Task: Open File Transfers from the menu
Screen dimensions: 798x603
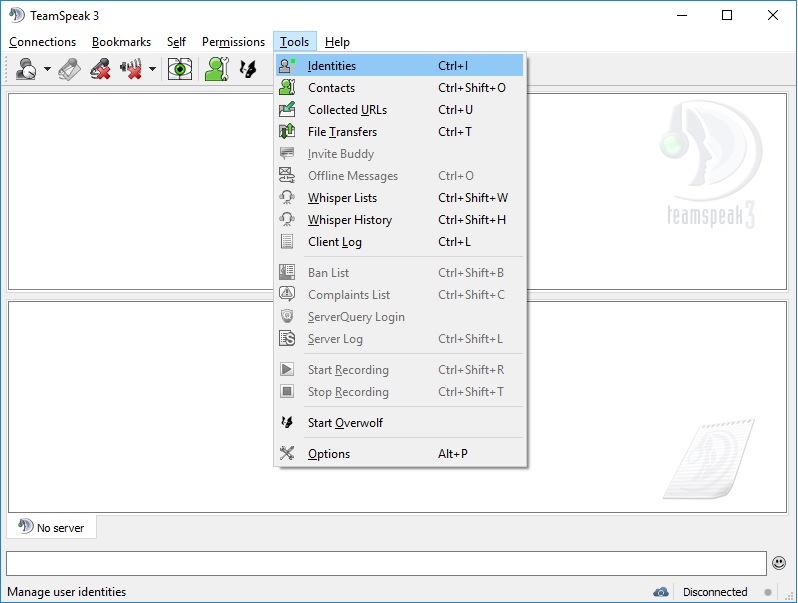Action: 342,132
